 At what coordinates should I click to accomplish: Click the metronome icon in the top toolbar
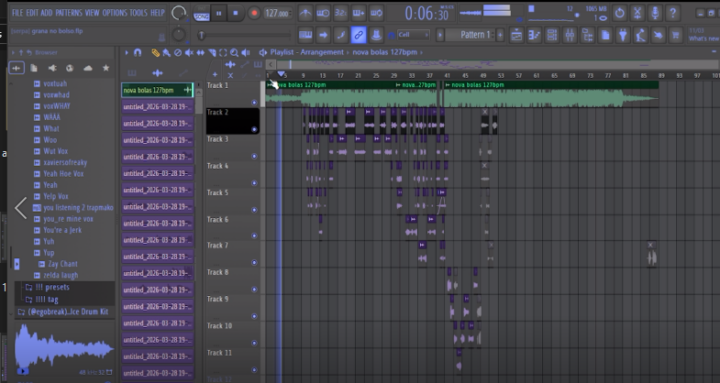pos(305,13)
